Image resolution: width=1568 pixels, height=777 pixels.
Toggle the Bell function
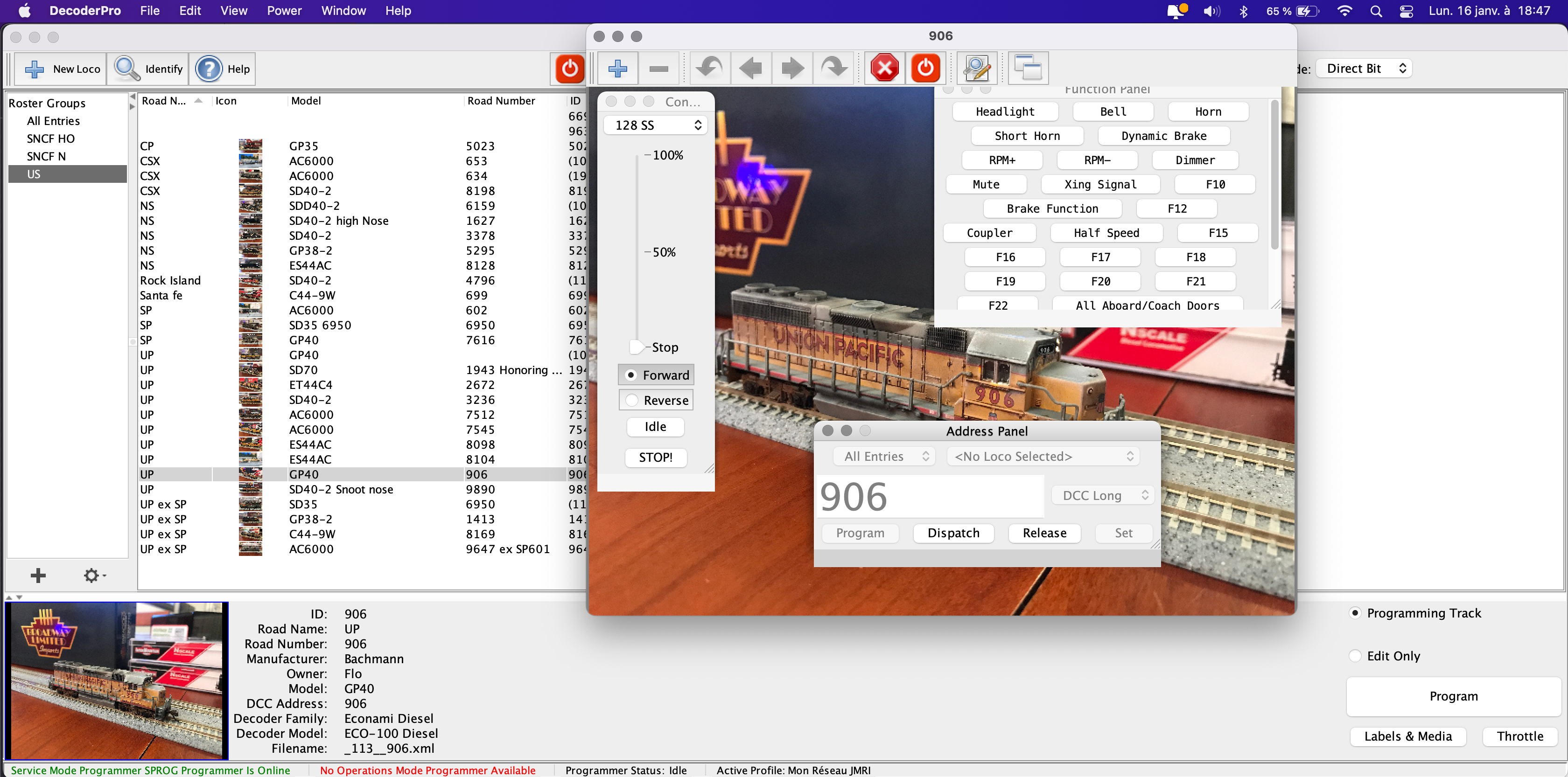1113,111
